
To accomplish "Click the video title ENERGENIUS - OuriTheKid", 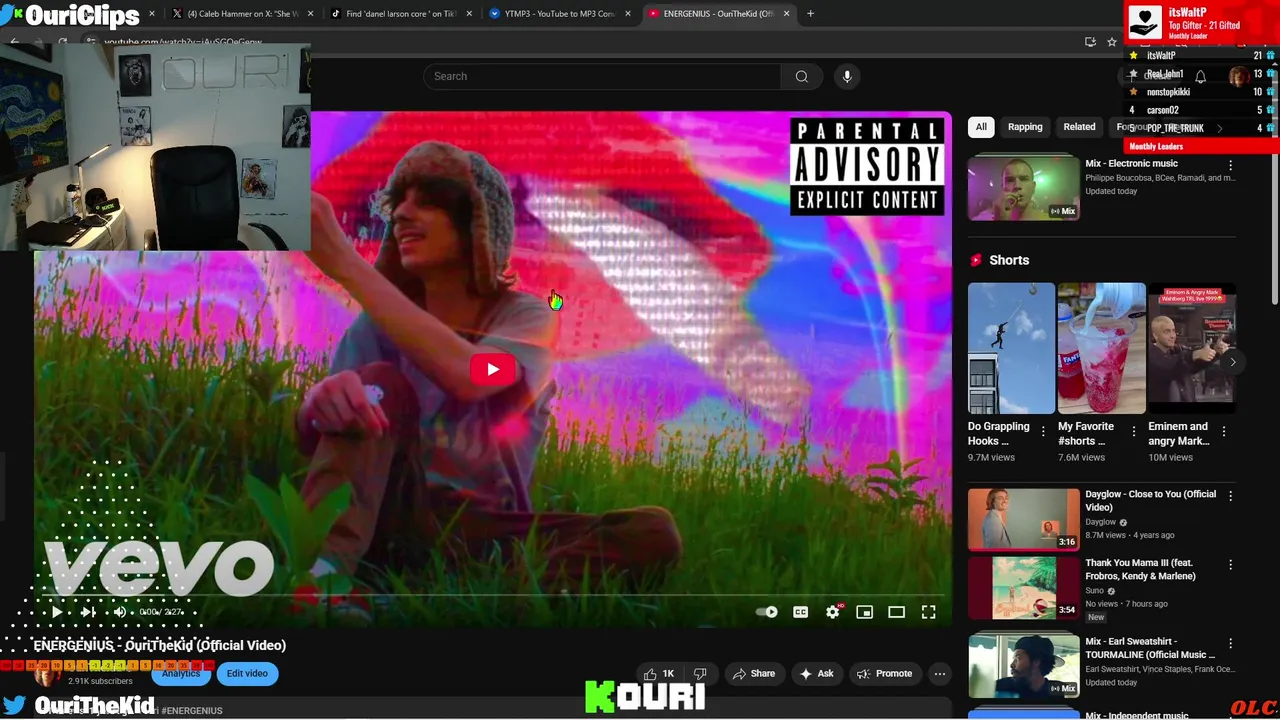I will [160, 645].
